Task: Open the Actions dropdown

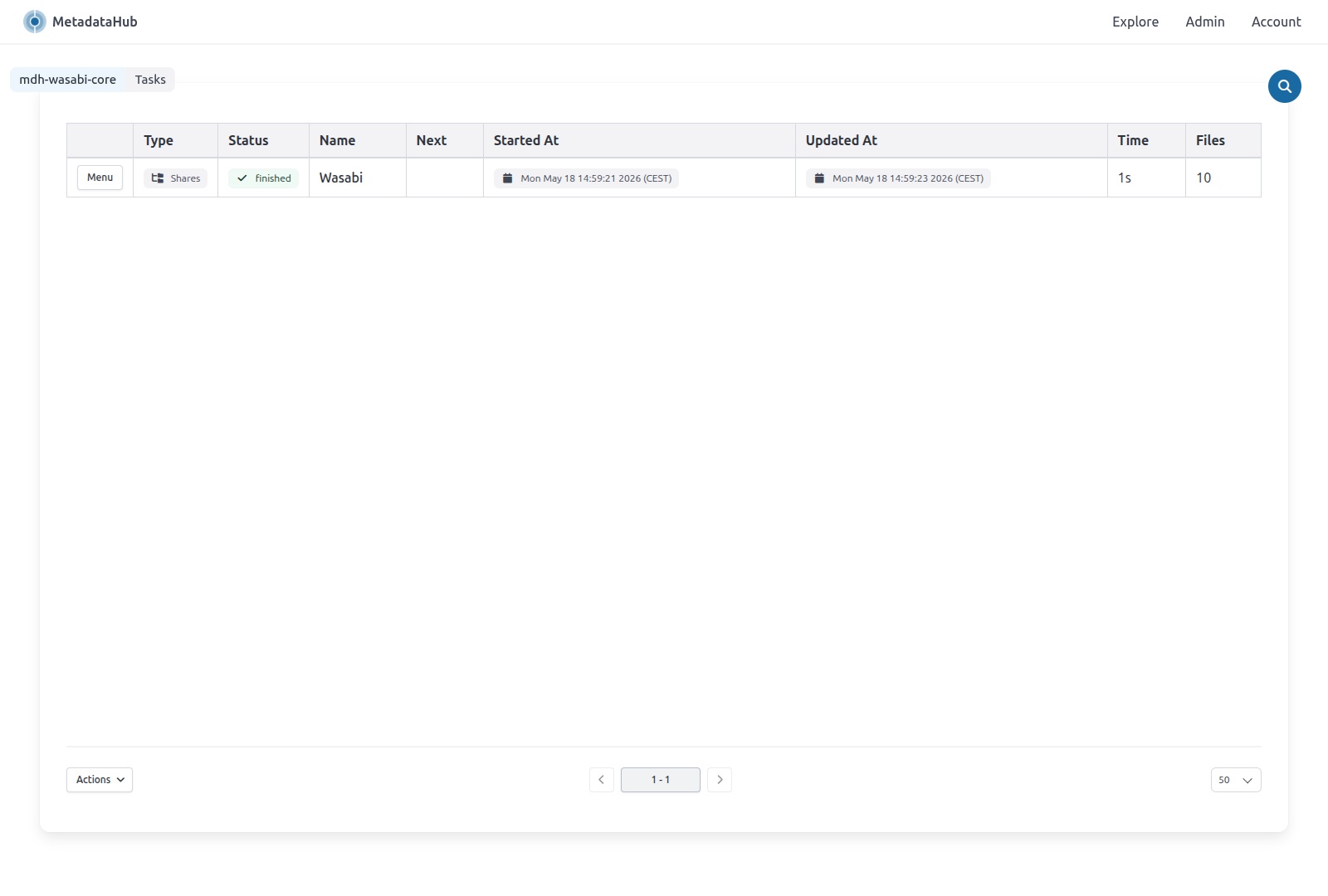Action: pos(100,780)
